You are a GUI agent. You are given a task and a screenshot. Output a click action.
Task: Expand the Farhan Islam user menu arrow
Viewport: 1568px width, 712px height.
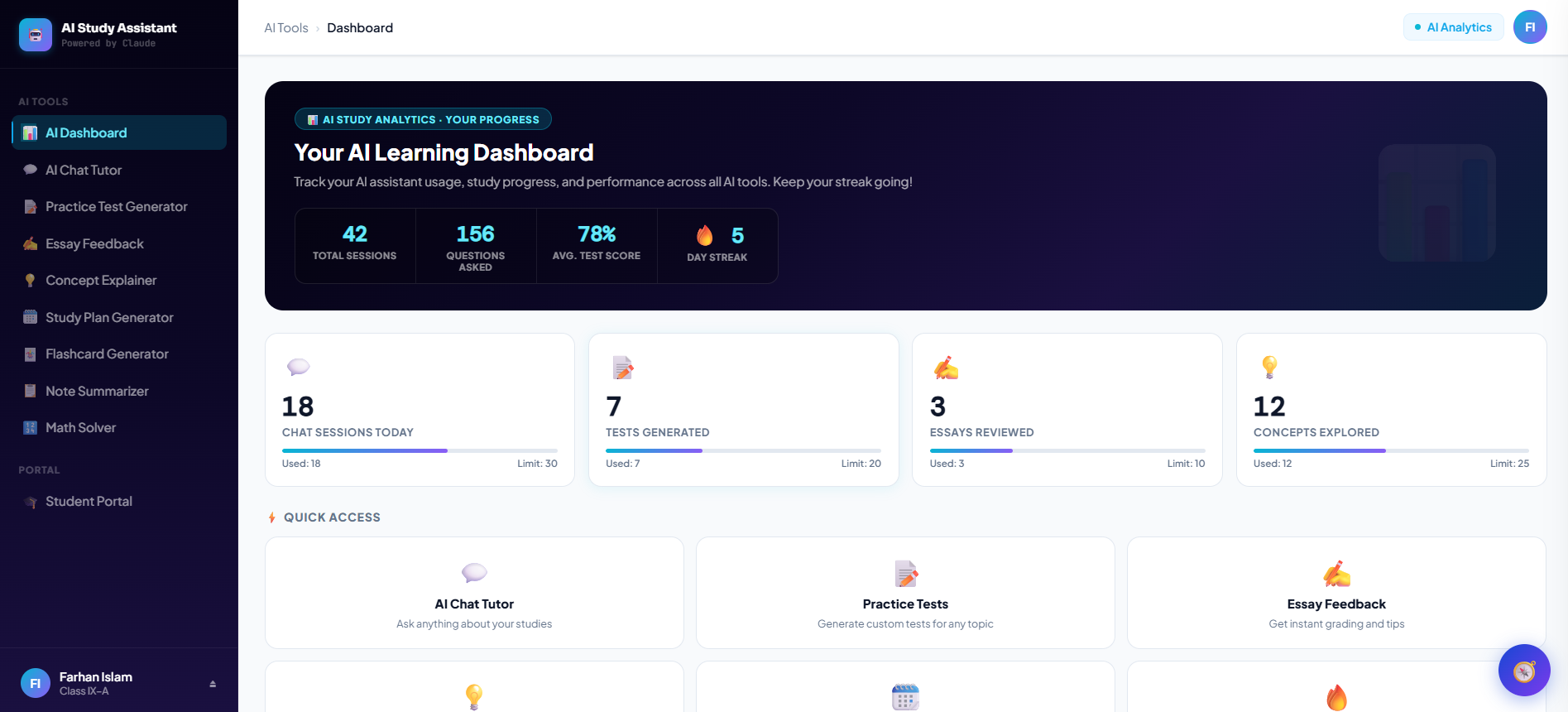coord(213,684)
